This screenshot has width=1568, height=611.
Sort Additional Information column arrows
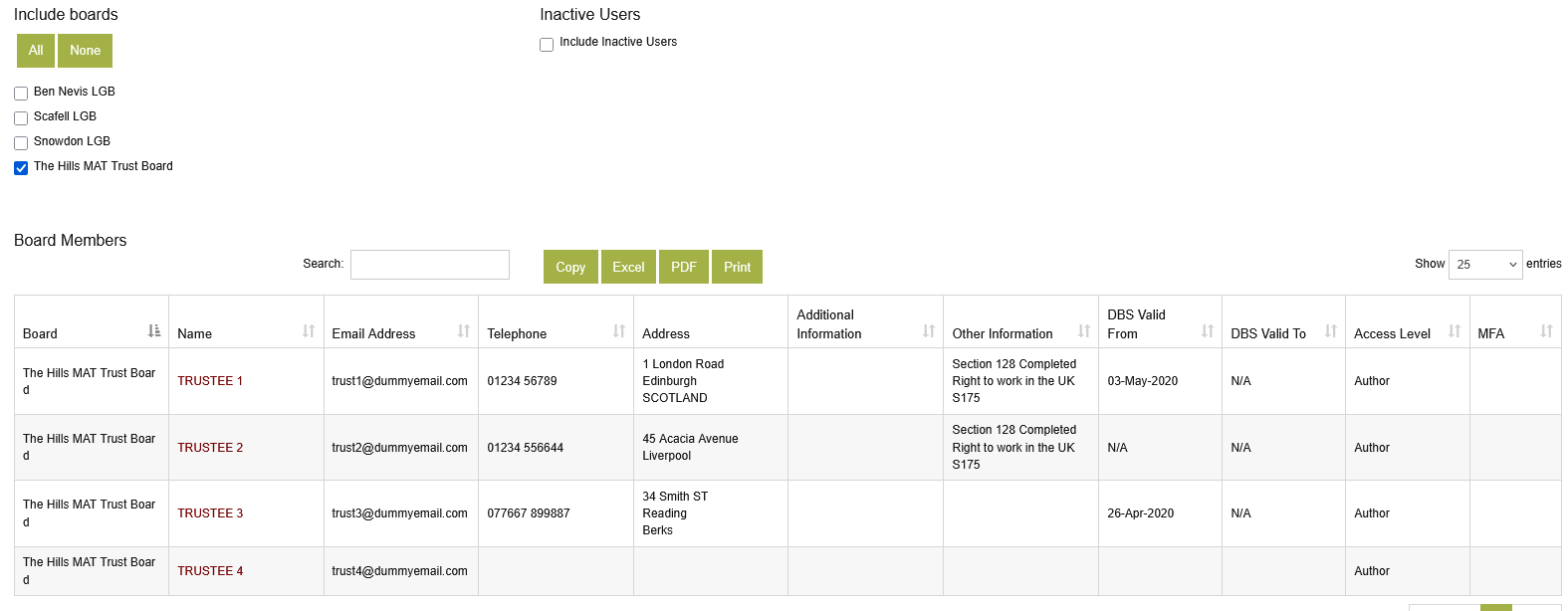tap(929, 330)
